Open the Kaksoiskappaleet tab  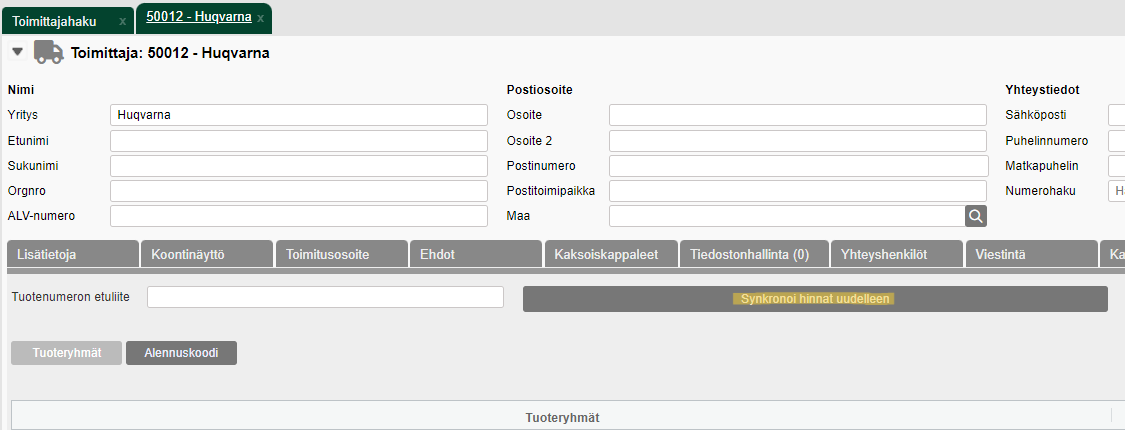pos(611,254)
